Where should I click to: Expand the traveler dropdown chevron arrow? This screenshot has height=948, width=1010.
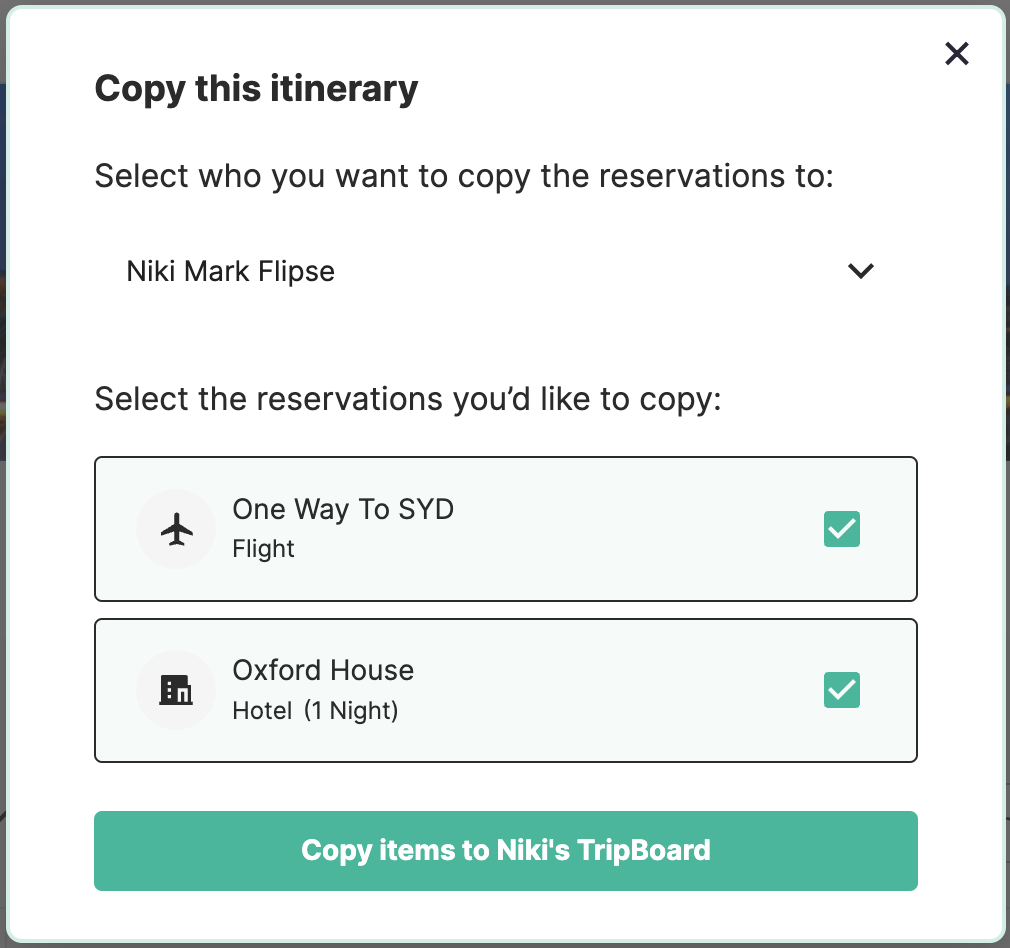861,271
